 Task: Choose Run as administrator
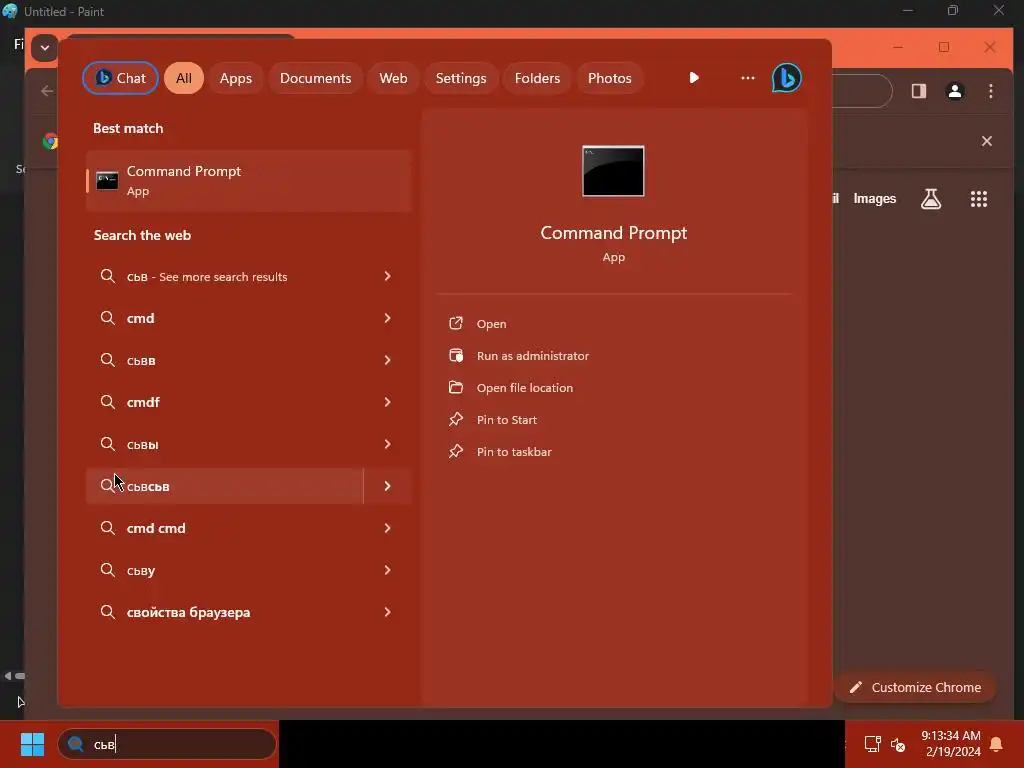pyautogui.click(x=532, y=356)
